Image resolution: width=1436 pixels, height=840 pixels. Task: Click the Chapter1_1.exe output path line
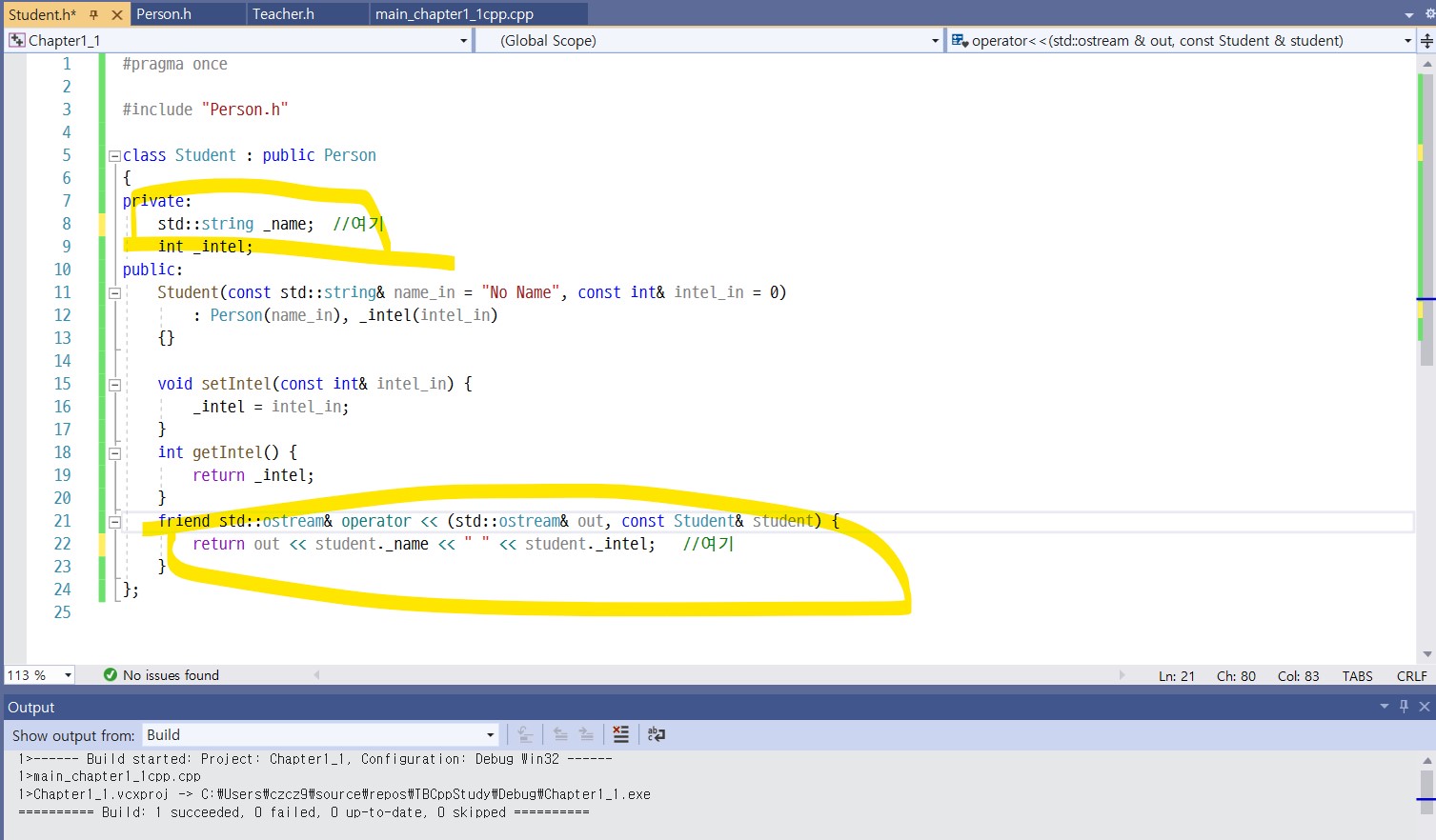334,795
